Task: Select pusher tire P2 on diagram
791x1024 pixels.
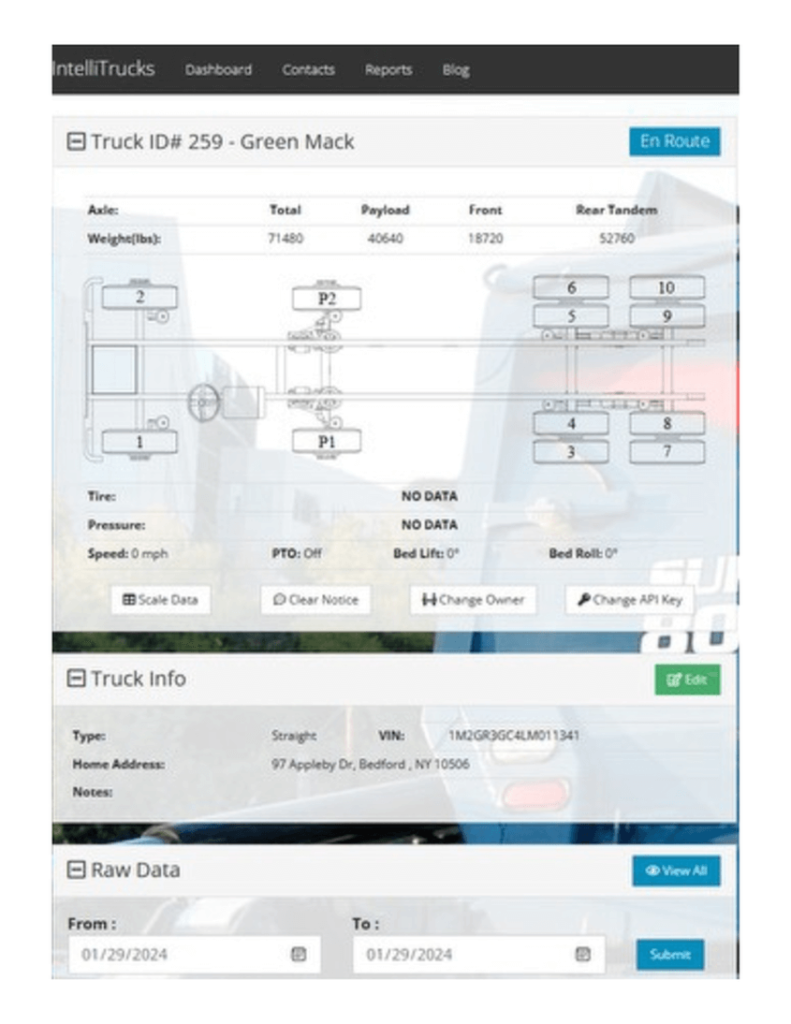Action: pos(327,299)
